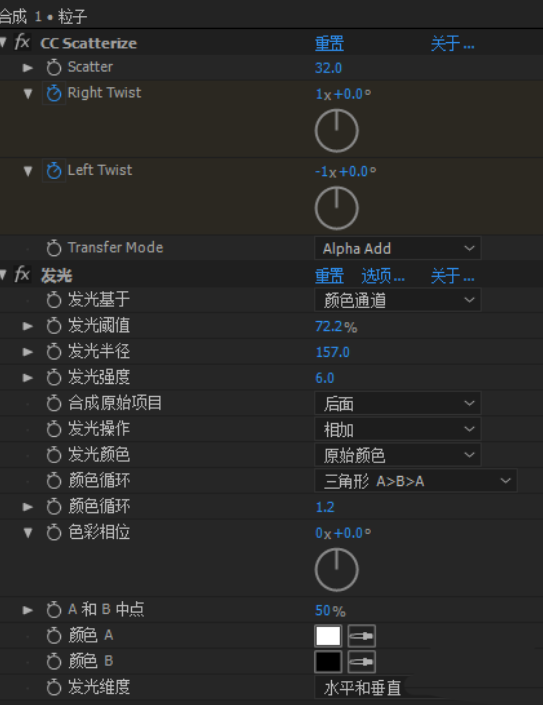Image resolution: width=543 pixels, height=705 pixels.
Task: Enable stopwatch for 合成原始项目
Action: point(54,403)
